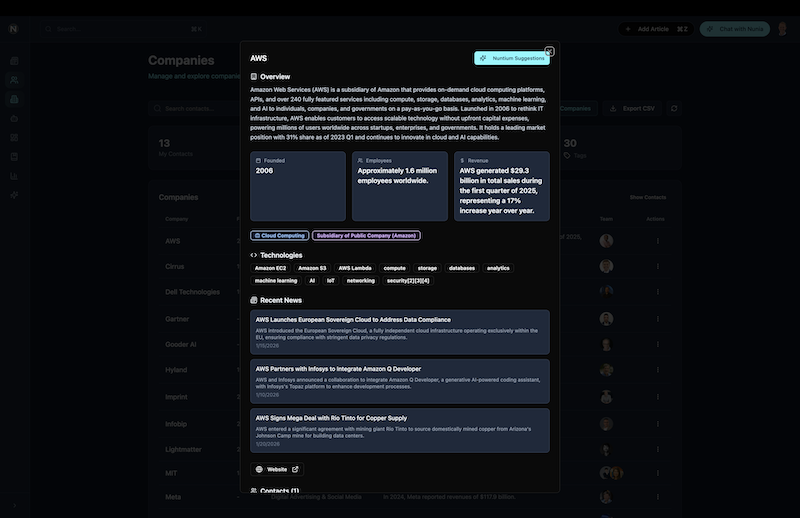
Task: Select the analytics technology chip
Action: point(498,268)
